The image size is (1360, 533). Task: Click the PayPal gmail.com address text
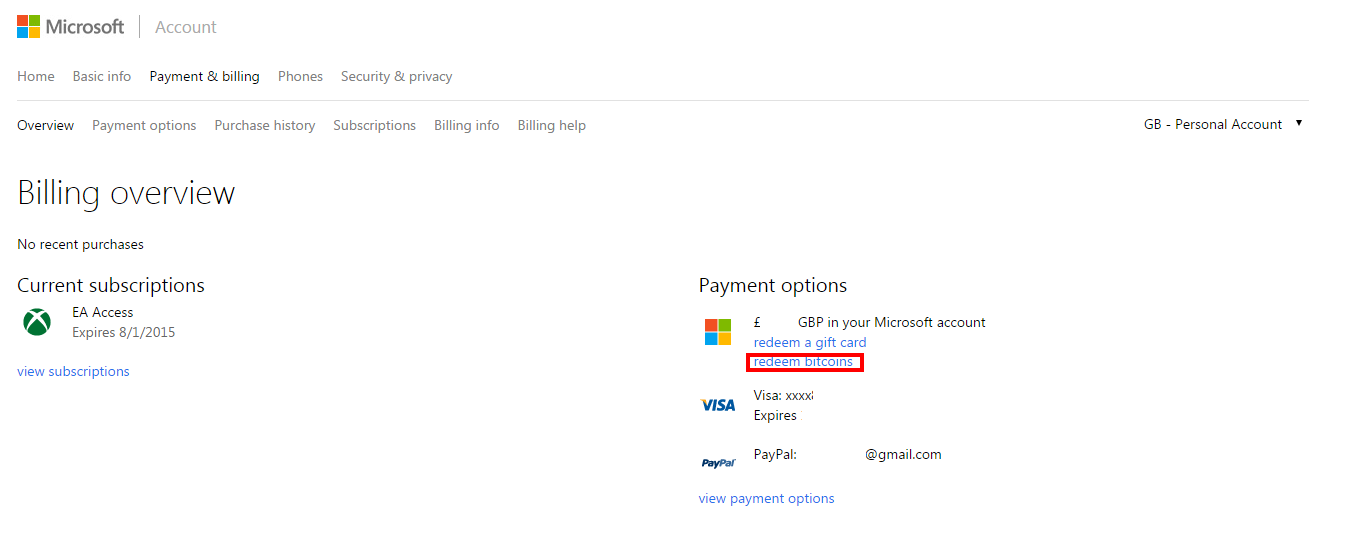pos(904,454)
